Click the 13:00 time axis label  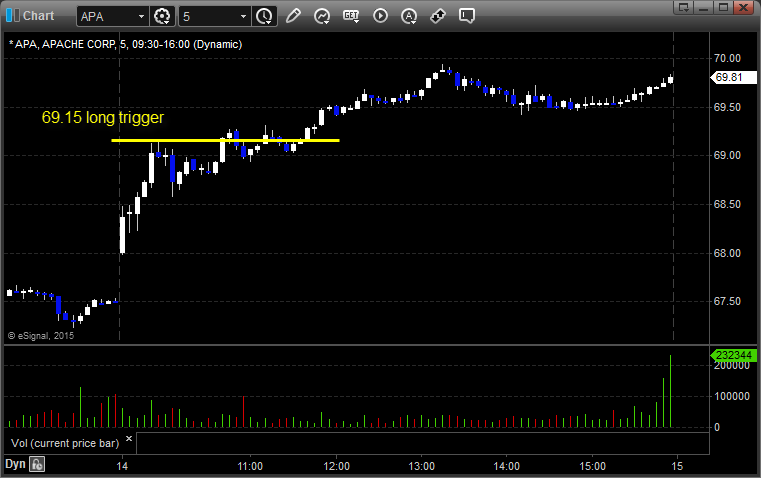(x=421, y=466)
